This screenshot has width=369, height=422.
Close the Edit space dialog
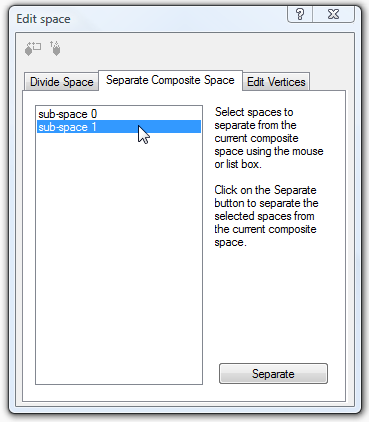333,15
